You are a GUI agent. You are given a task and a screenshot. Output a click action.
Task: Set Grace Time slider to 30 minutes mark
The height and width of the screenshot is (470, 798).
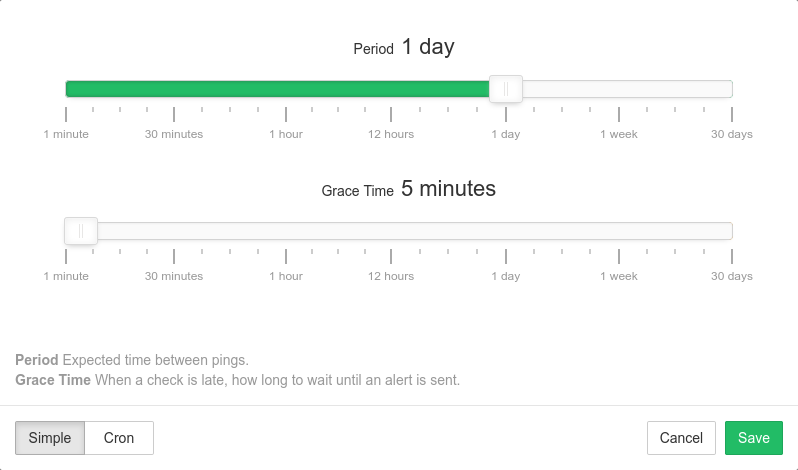pyautogui.click(x=174, y=231)
